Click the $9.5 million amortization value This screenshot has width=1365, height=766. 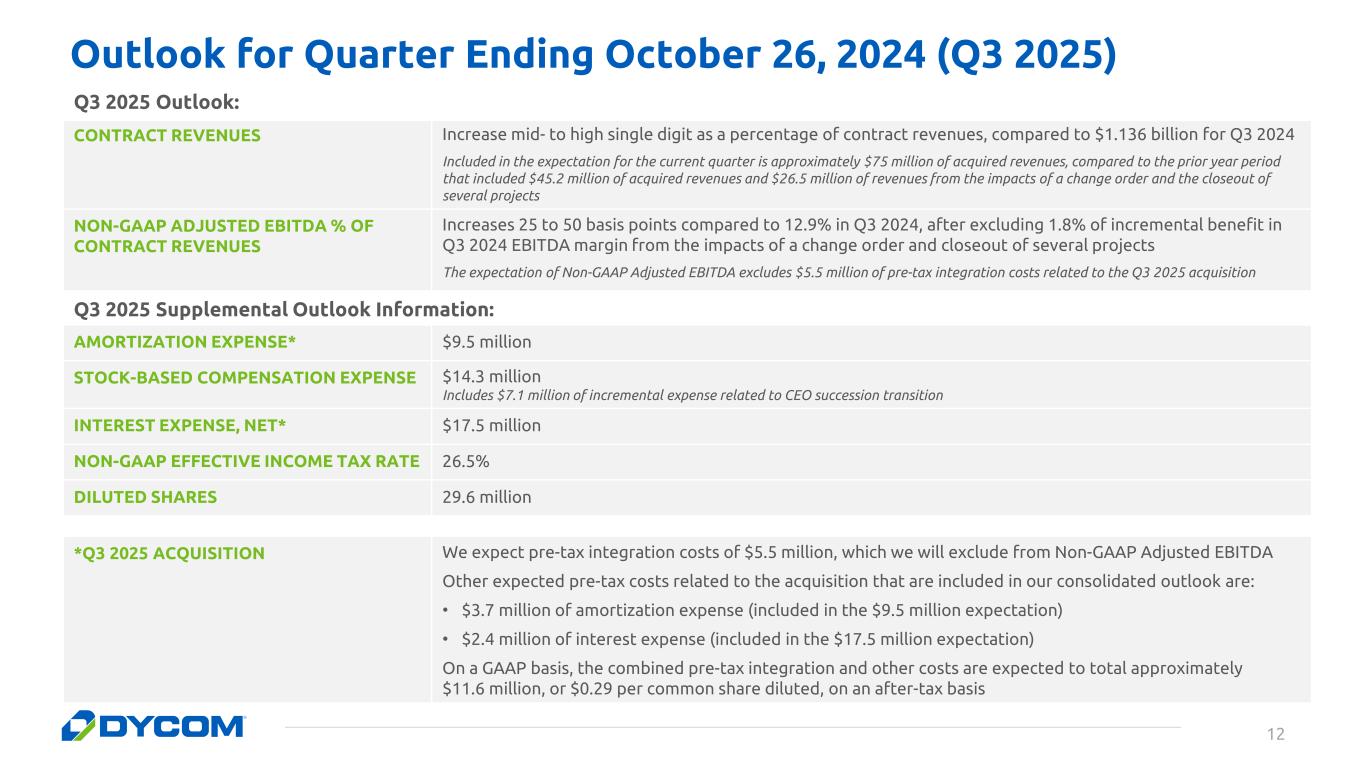tap(487, 342)
